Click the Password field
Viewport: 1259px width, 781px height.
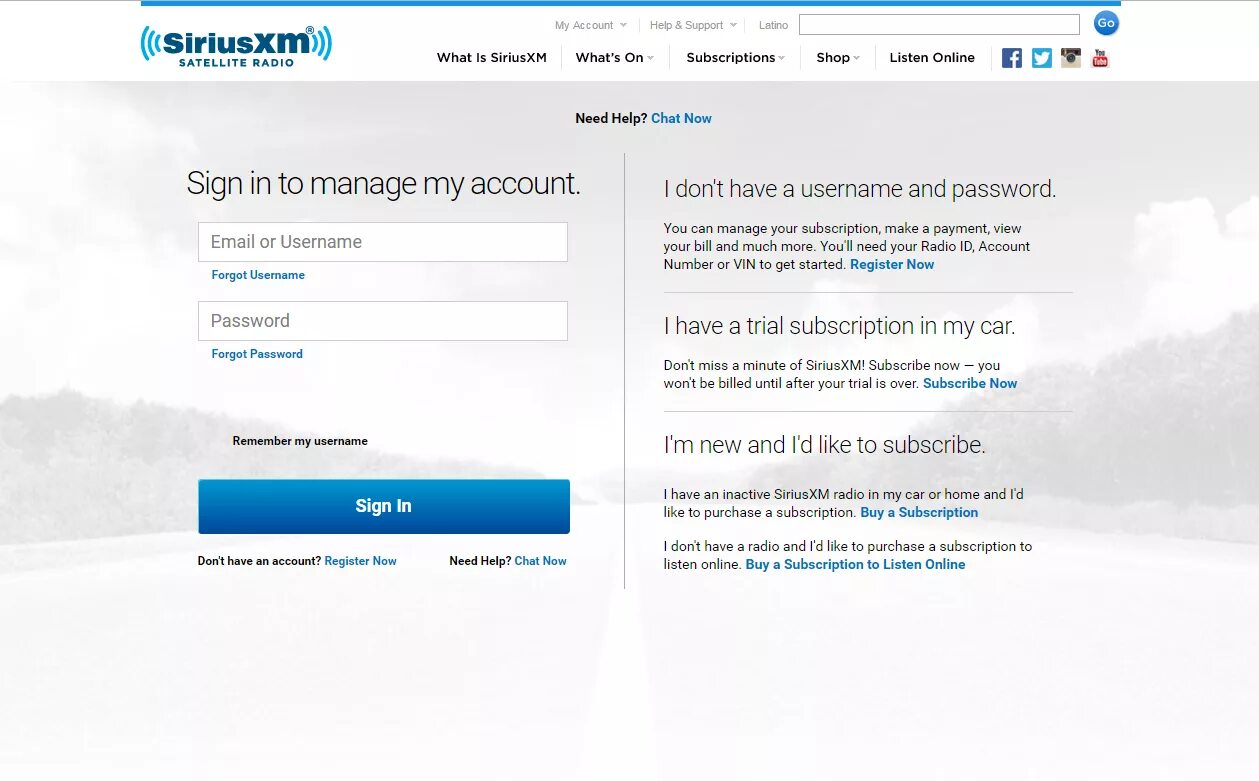pos(383,321)
